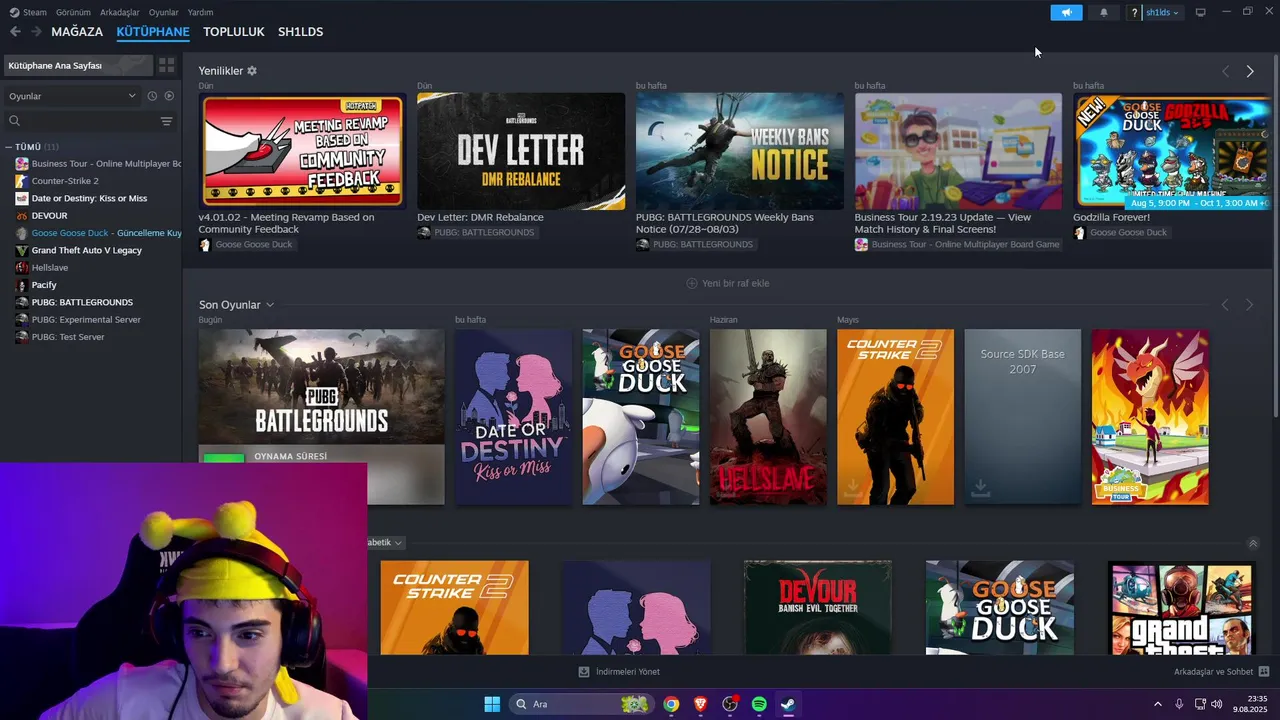This screenshot has height=720, width=1280.
Task: Select PUBG: Test Server in list
Action: tap(68, 337)
